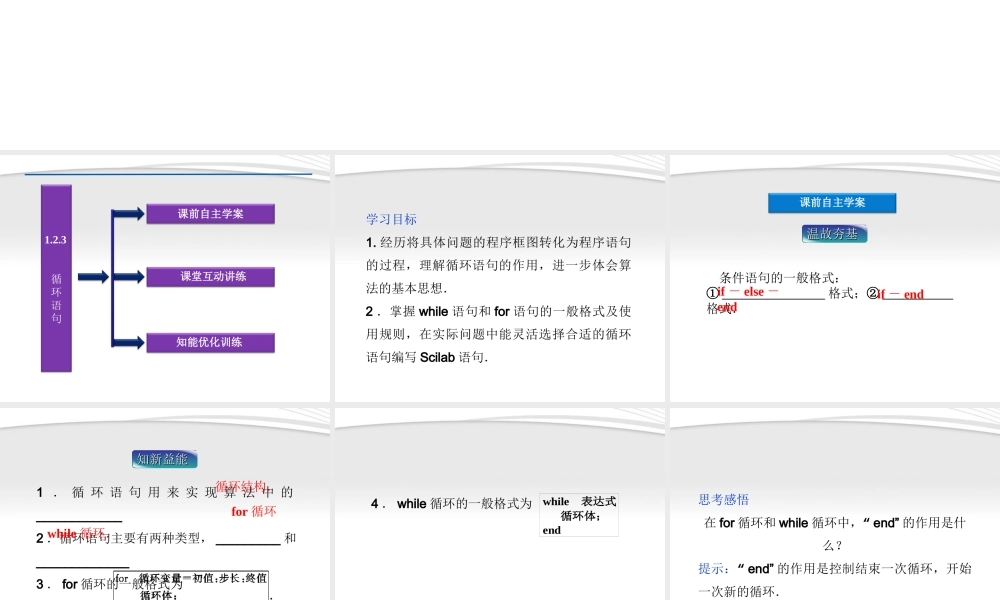Viewport: 1000px width, 600px height.
Task: Click the line '3． for 循环的一般格式为'
Action: [109, 584]
